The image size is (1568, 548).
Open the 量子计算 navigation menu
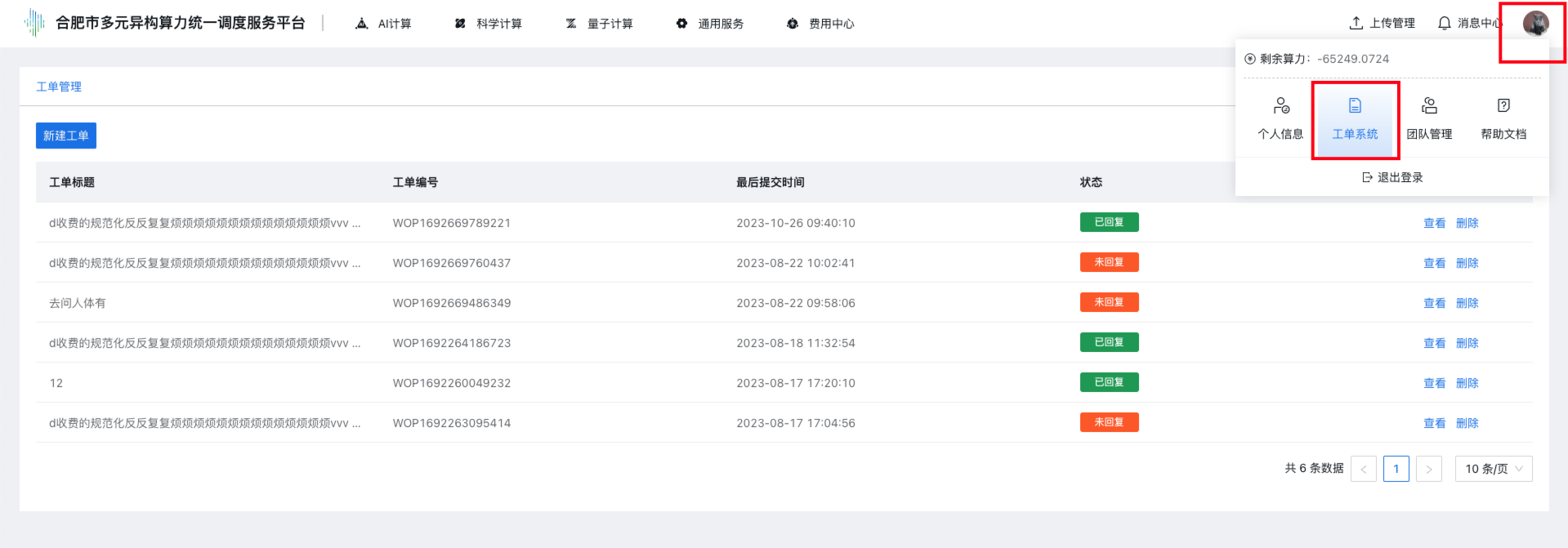point(599,24)
